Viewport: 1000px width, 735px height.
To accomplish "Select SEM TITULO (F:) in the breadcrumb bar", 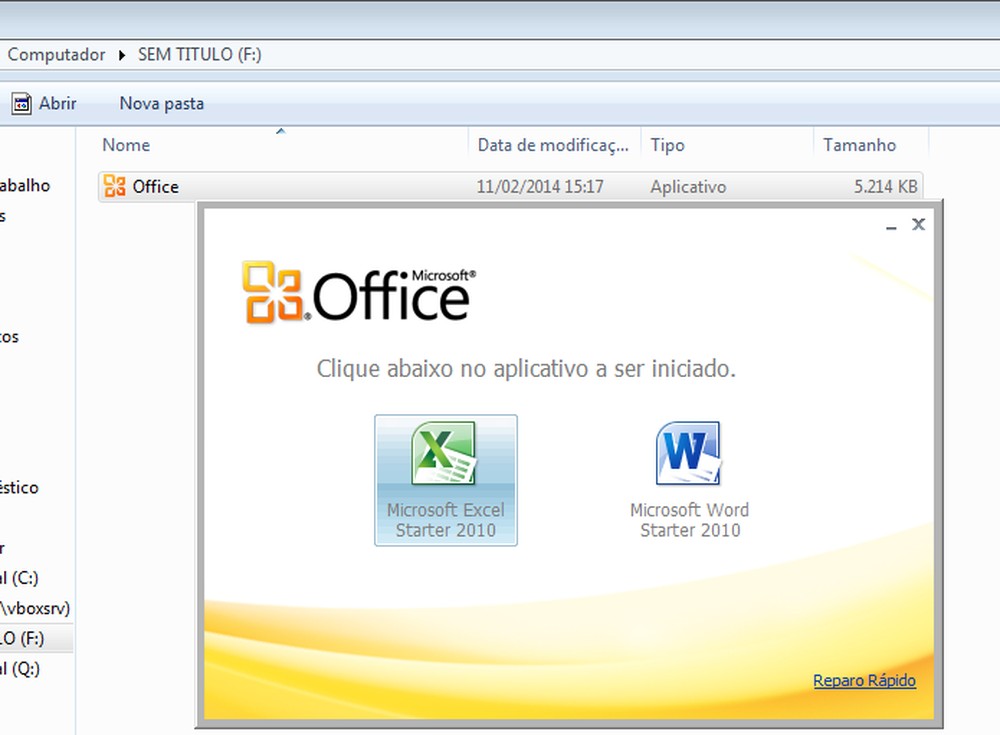I will 200,54.
